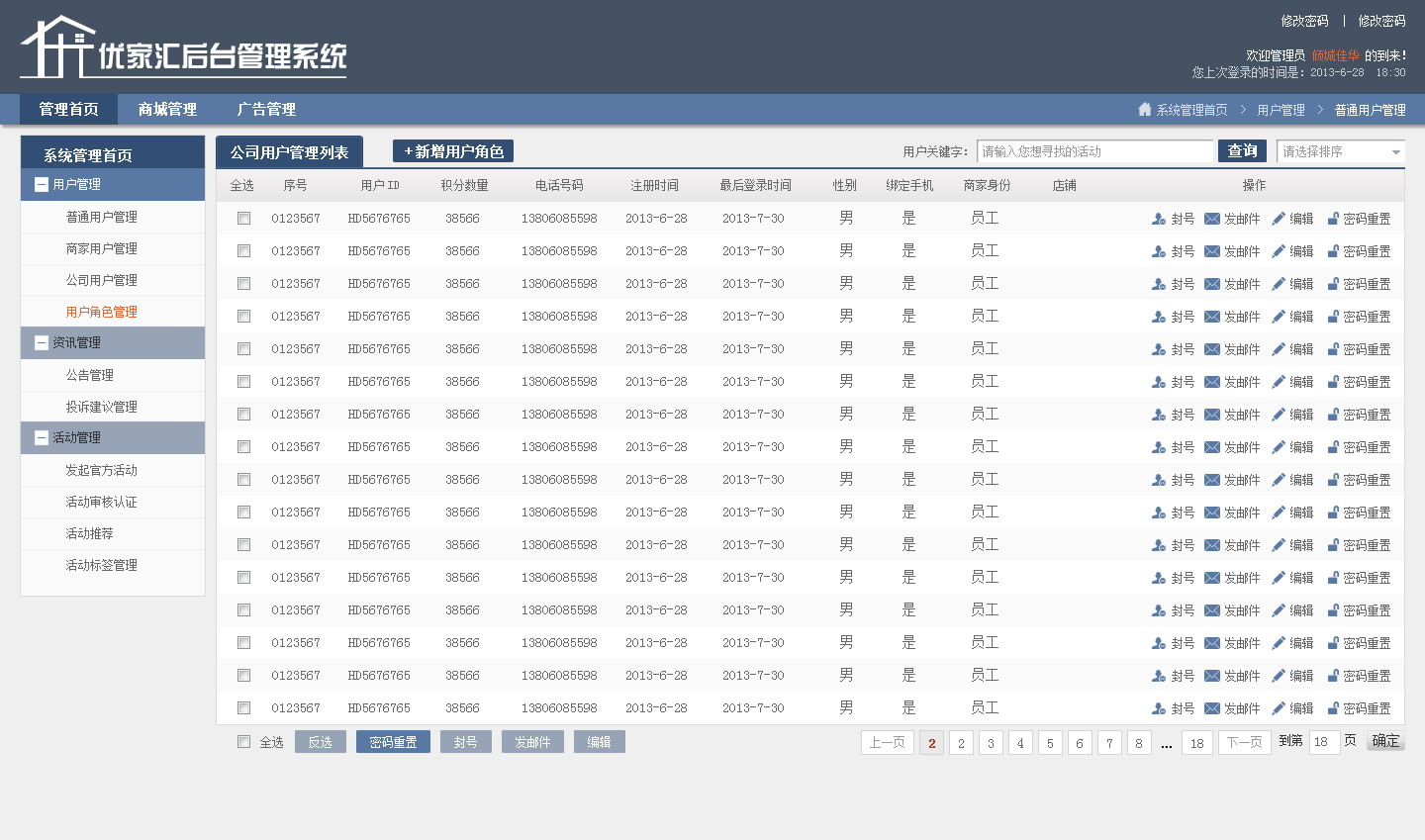
Task: Go to page 8 in pagination
Action: point(1139,743)
